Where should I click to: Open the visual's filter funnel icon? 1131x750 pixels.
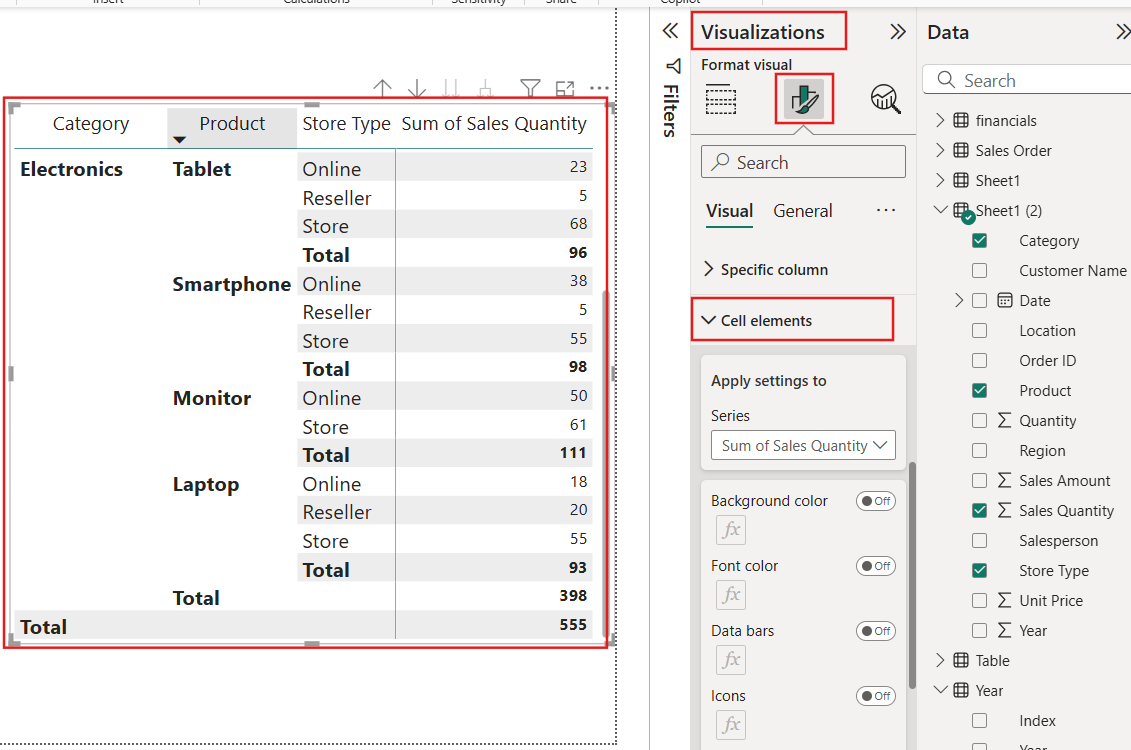[530, 89]
